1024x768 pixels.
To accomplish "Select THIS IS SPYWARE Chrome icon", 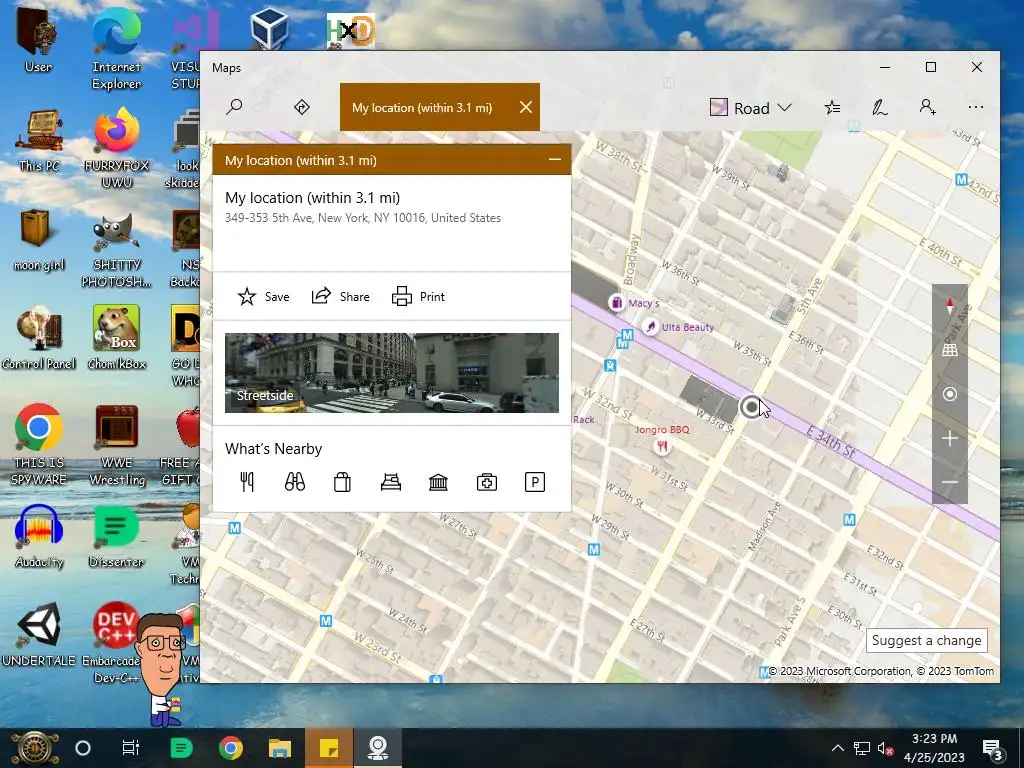I will click(39, 444).
